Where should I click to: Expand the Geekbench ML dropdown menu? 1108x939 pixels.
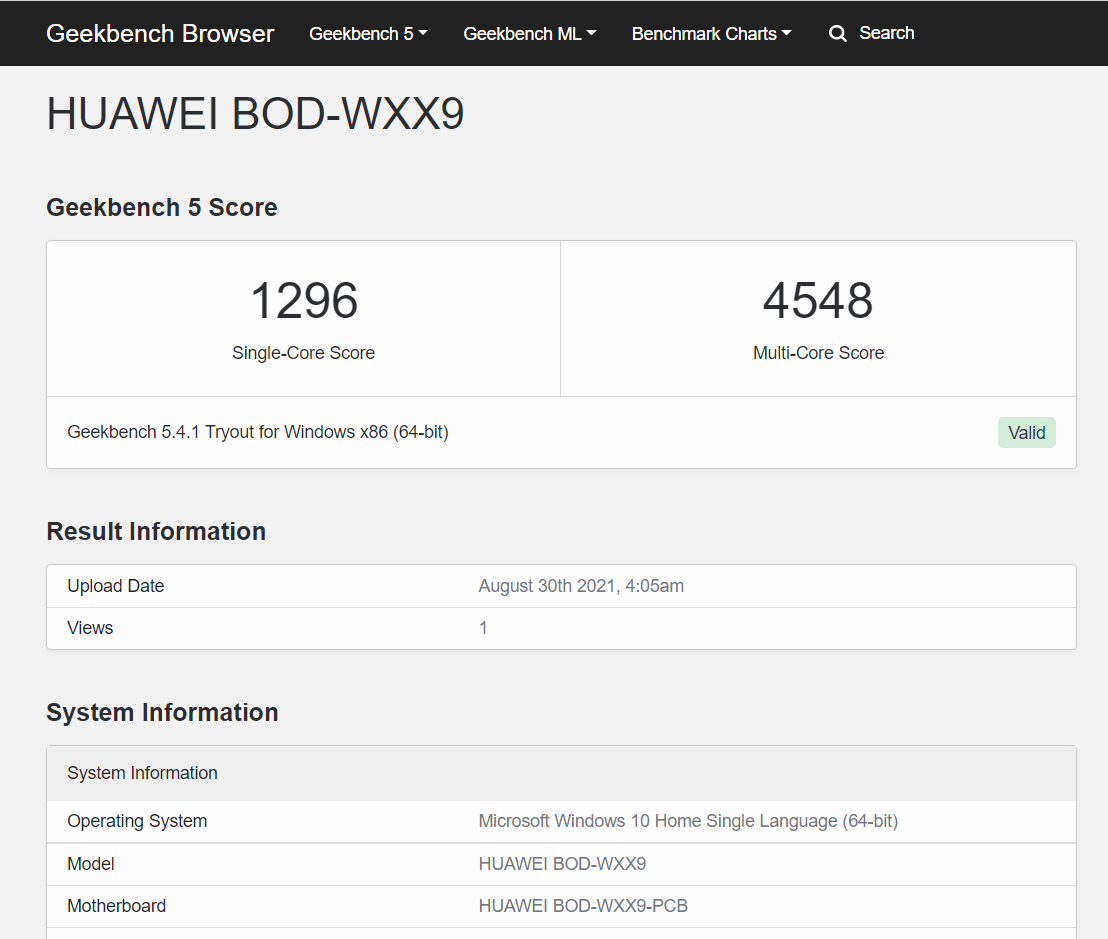(530, 33)
